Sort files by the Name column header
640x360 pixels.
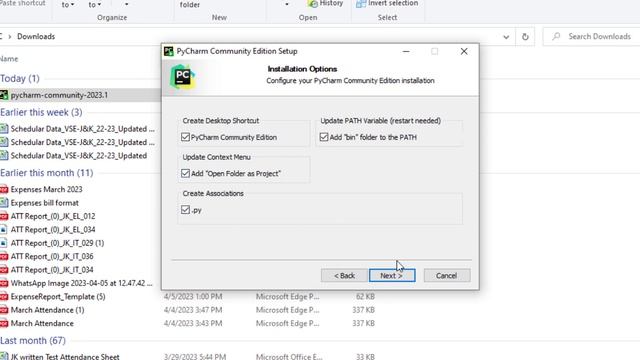click(9, 59)
